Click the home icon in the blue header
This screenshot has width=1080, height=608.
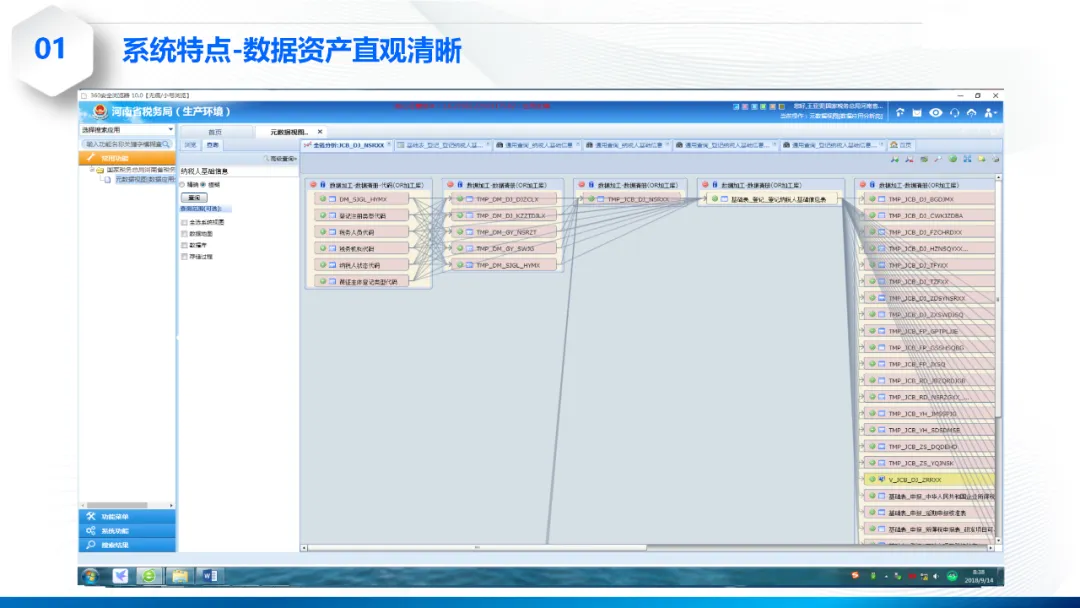(x=900, y=113)
